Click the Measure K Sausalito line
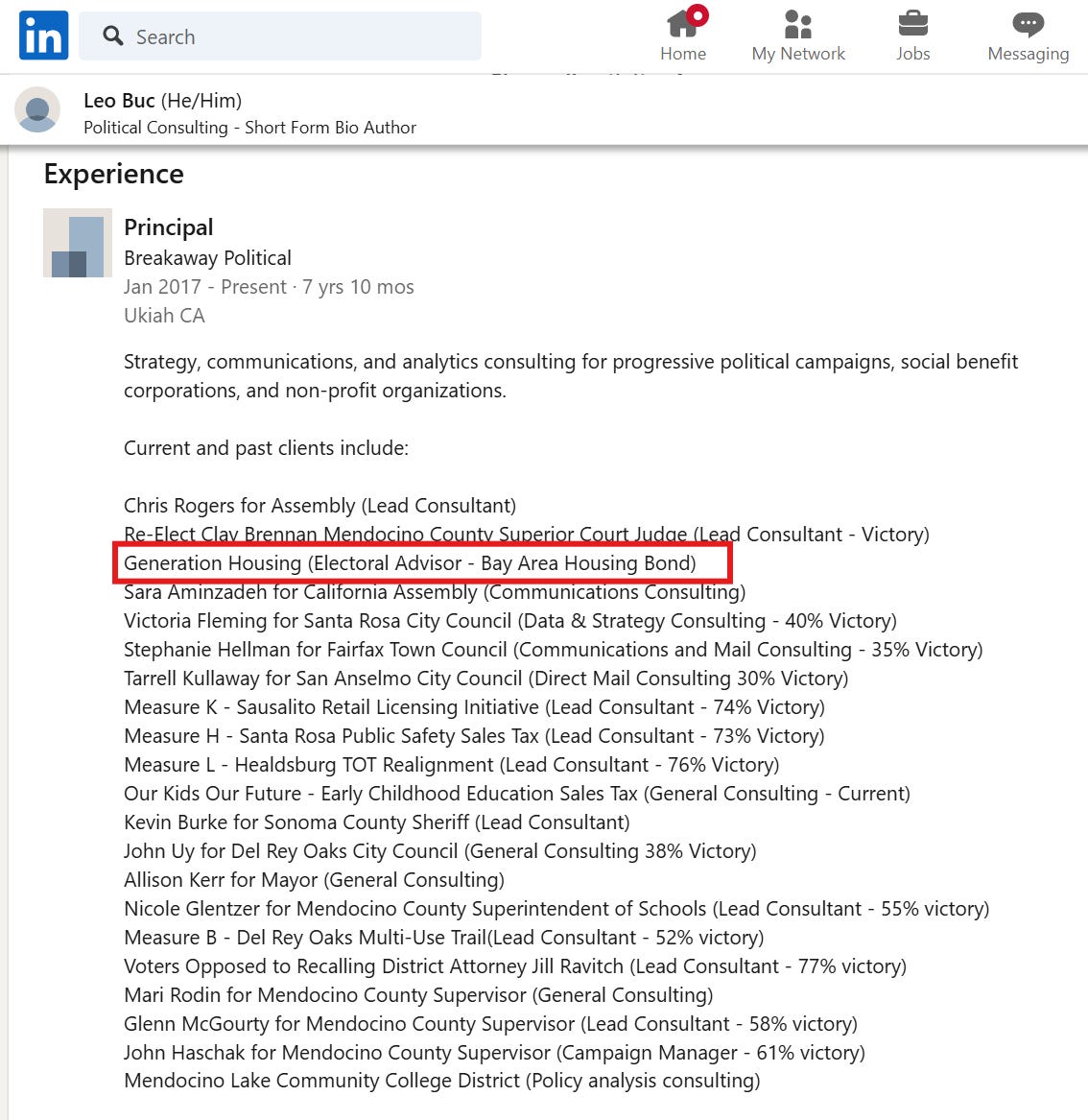This screenshot has width=1088, height=1120. pyautogui.click(x=475, y=707)
